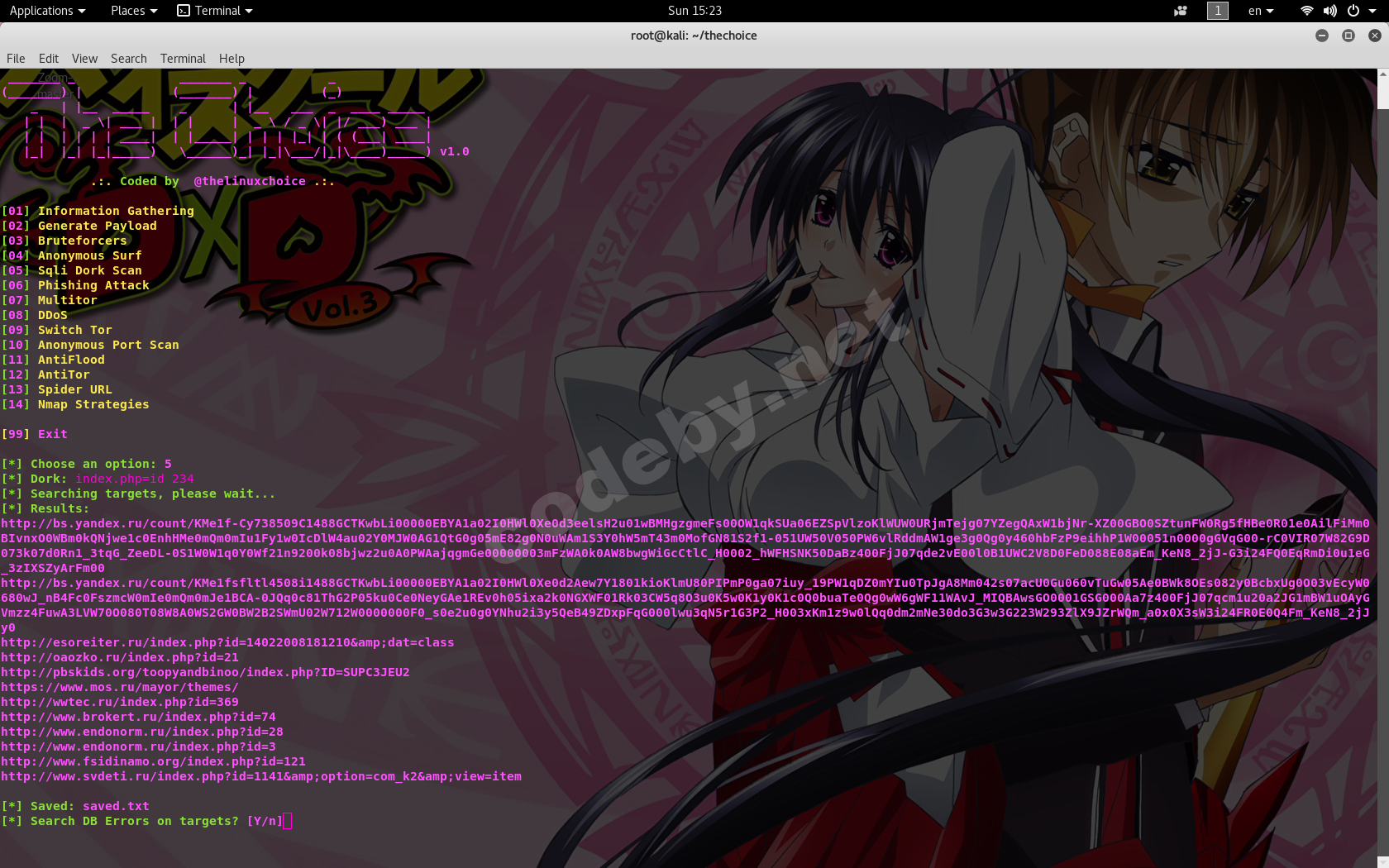
Task: Click the Search DB Errors on targets prompt
Action: [142, 821]
